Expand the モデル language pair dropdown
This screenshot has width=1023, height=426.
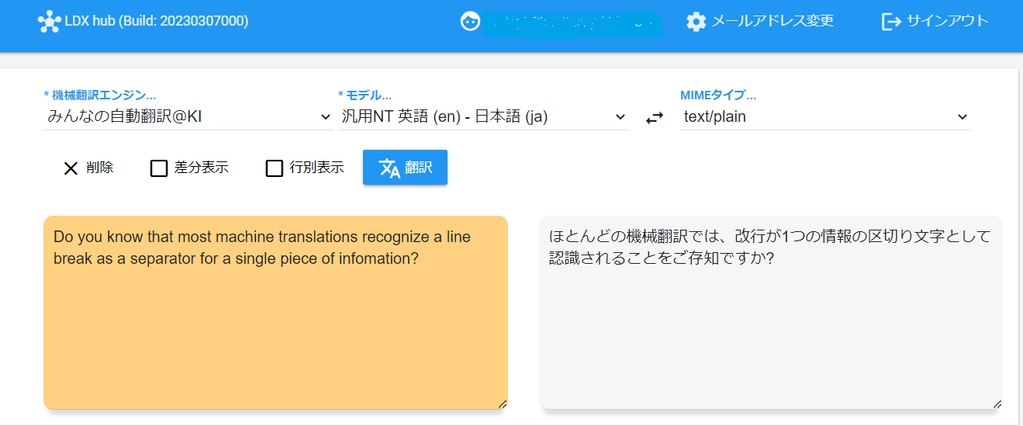tap(483, 117)
